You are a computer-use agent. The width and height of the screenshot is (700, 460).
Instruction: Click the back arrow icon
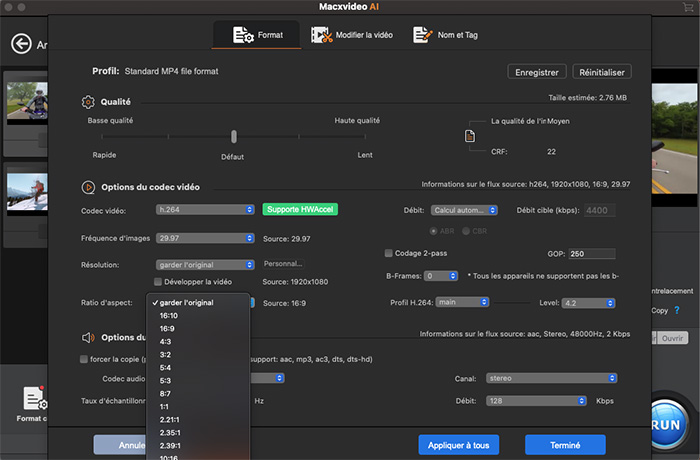coord(21,44)
